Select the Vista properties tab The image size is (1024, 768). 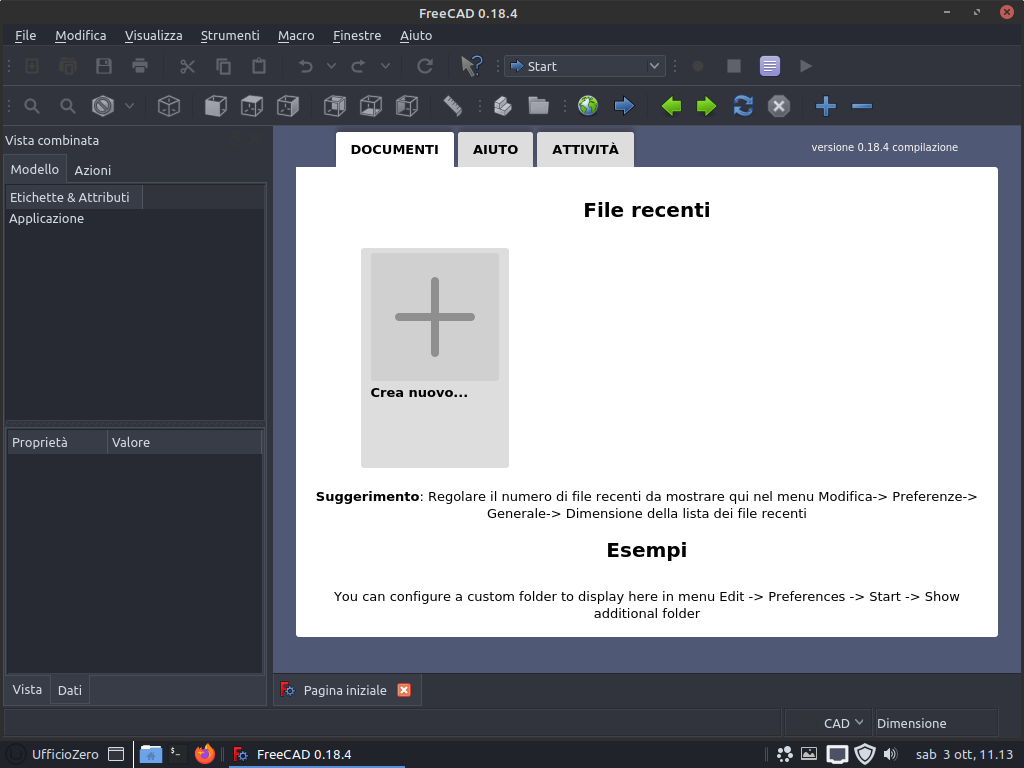pyautogui.click(x=27, y=690)
